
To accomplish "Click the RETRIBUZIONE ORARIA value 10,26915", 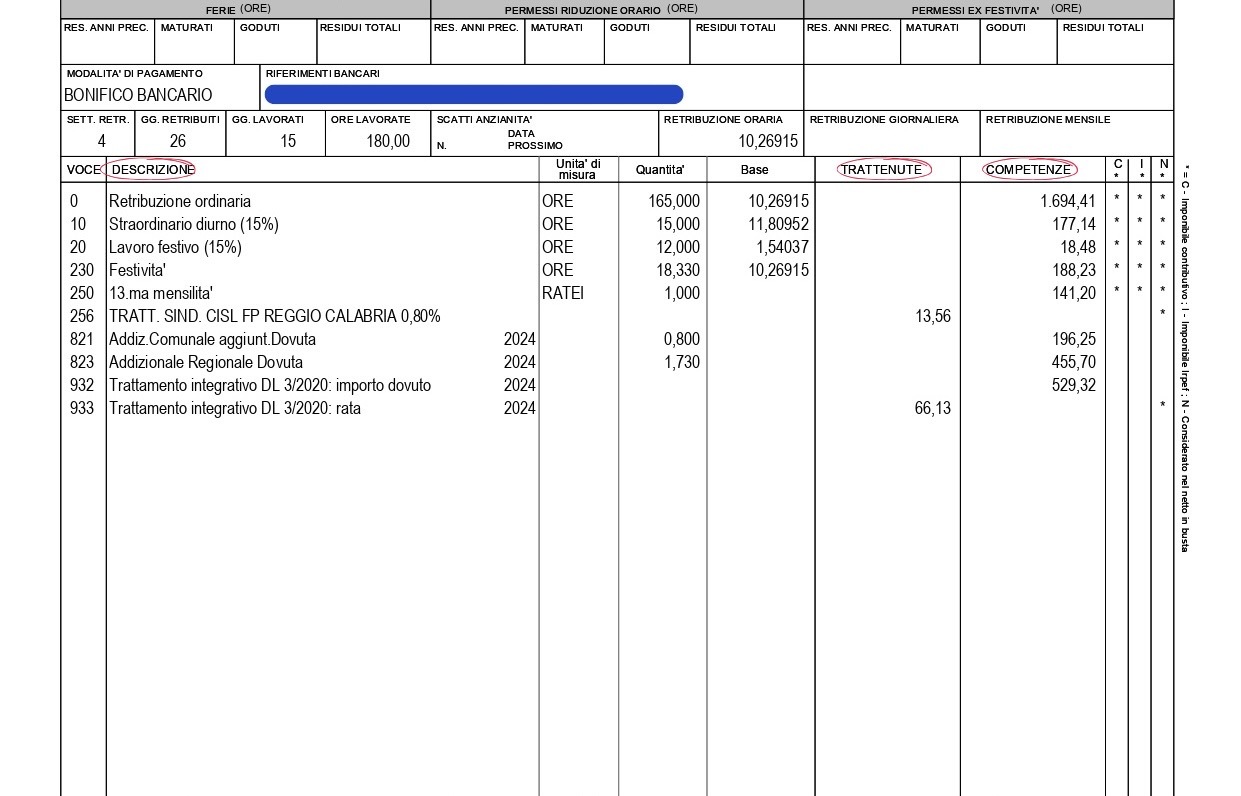I will click(x=768, y=141).
